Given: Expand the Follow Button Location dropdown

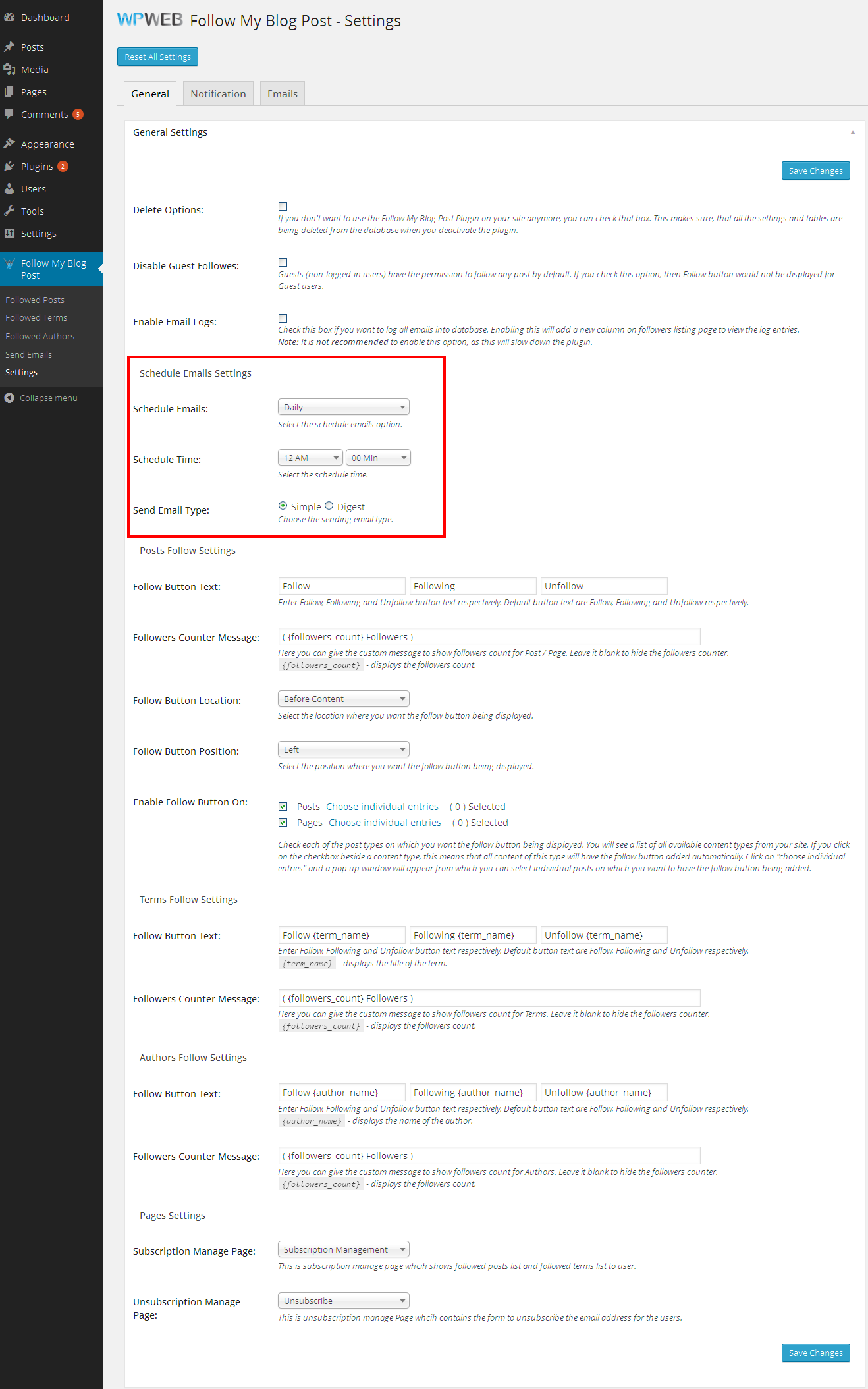Looking at the screenshot, I should 343,699.
